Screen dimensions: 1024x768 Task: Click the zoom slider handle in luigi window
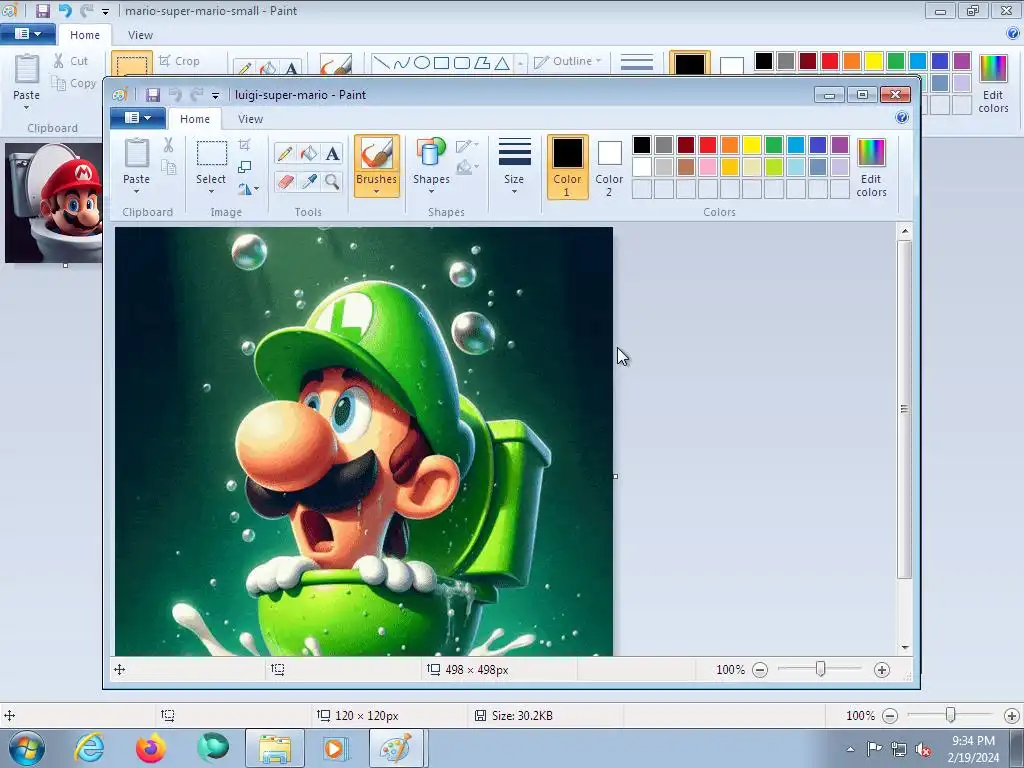820,669
